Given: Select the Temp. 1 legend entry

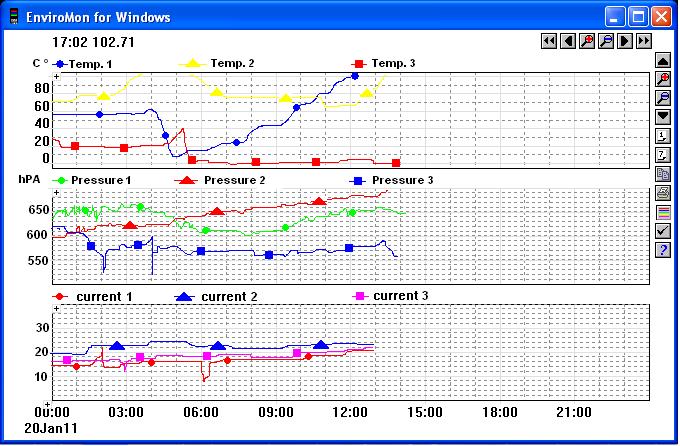Looking at the screenshot, I should pos(82,64).
